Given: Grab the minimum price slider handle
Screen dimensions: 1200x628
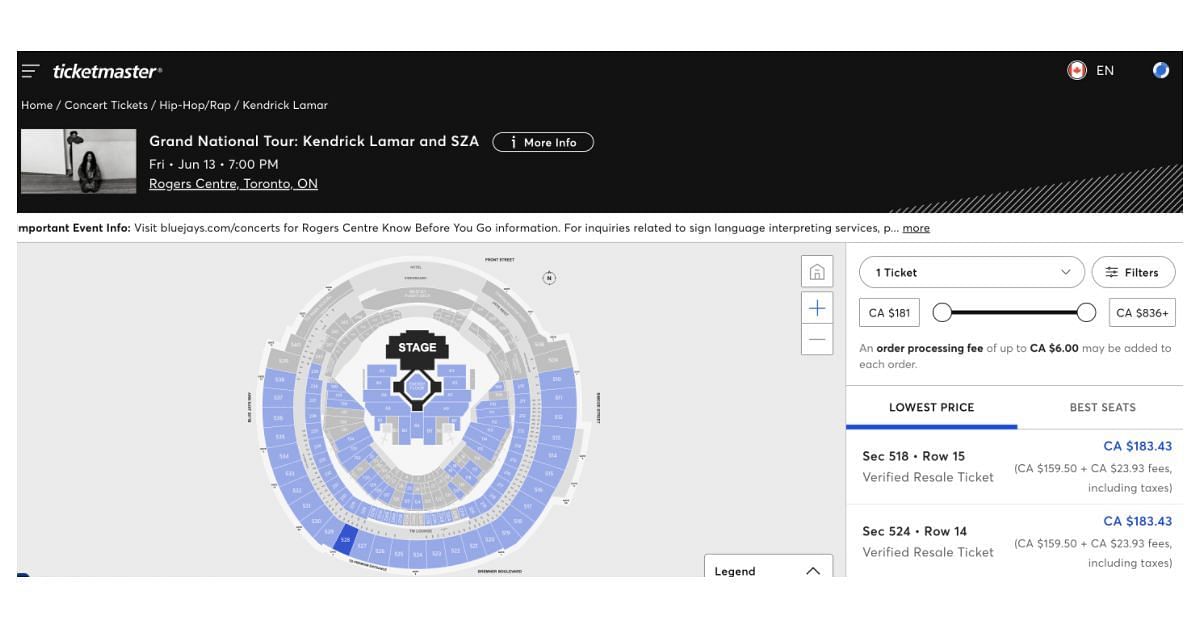Looking at the screenshot, I should tap(942, 313).
